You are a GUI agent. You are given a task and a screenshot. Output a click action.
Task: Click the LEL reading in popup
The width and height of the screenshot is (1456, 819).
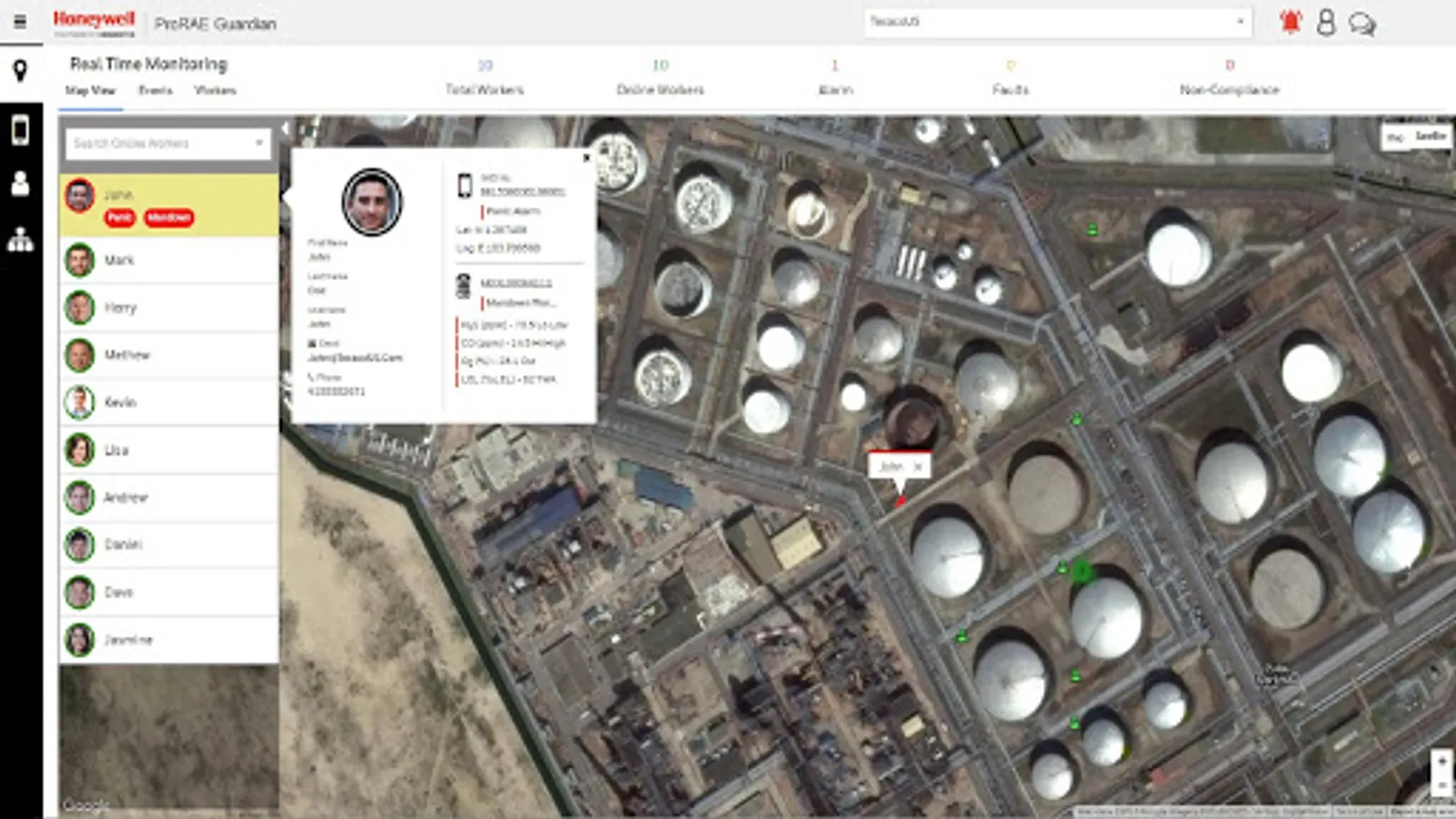[x=508, y=379]
